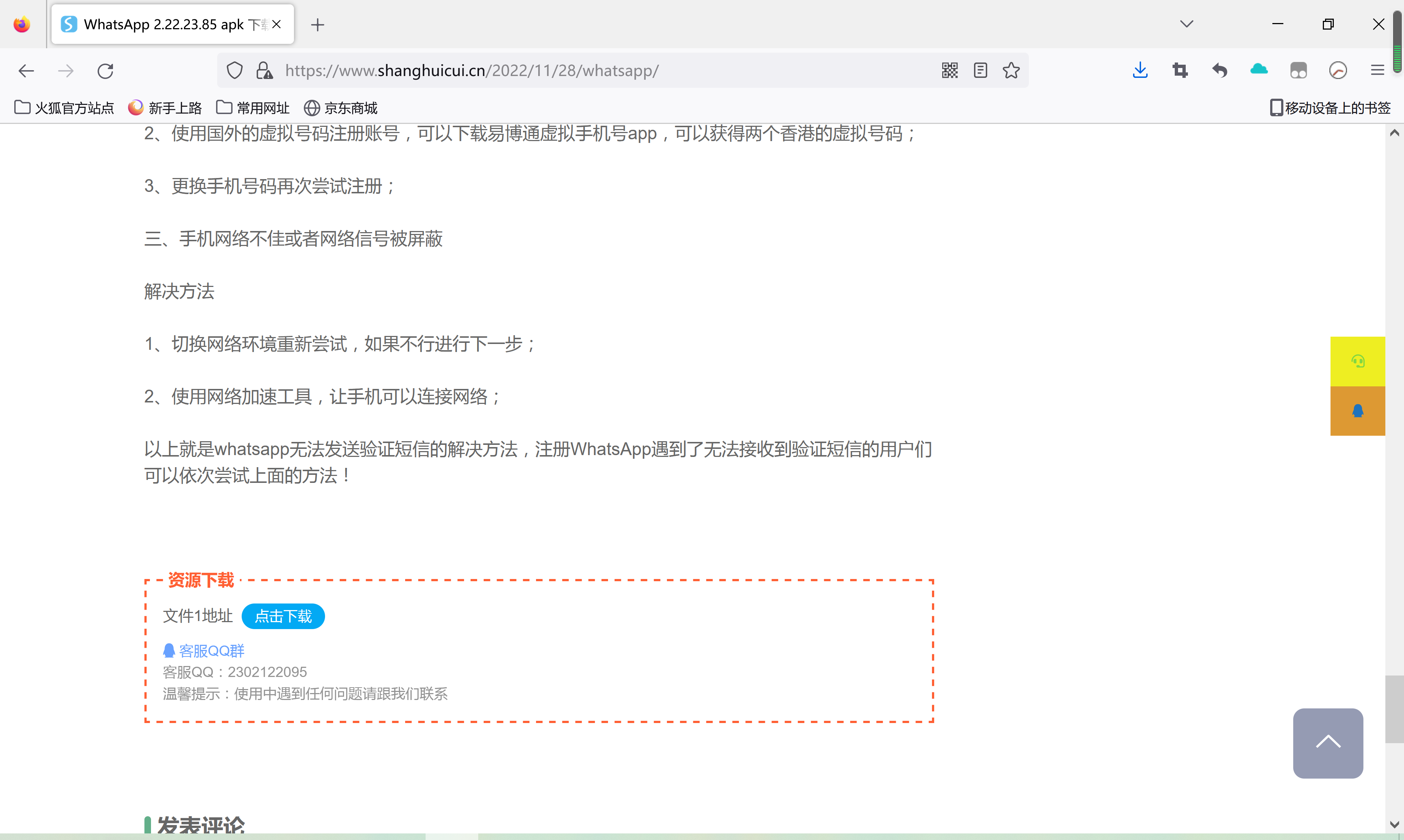The image size is (1404, 840).
Task: Open a new tab
Action: point(318,24)
